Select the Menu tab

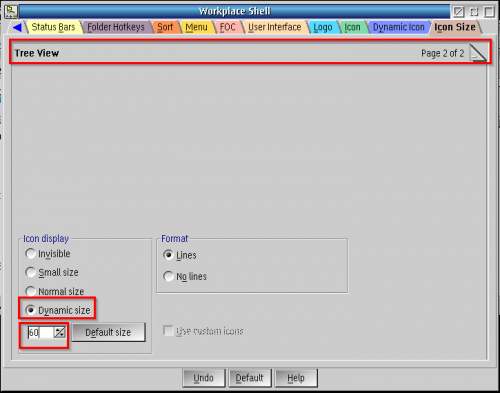(x=196, y=27)
